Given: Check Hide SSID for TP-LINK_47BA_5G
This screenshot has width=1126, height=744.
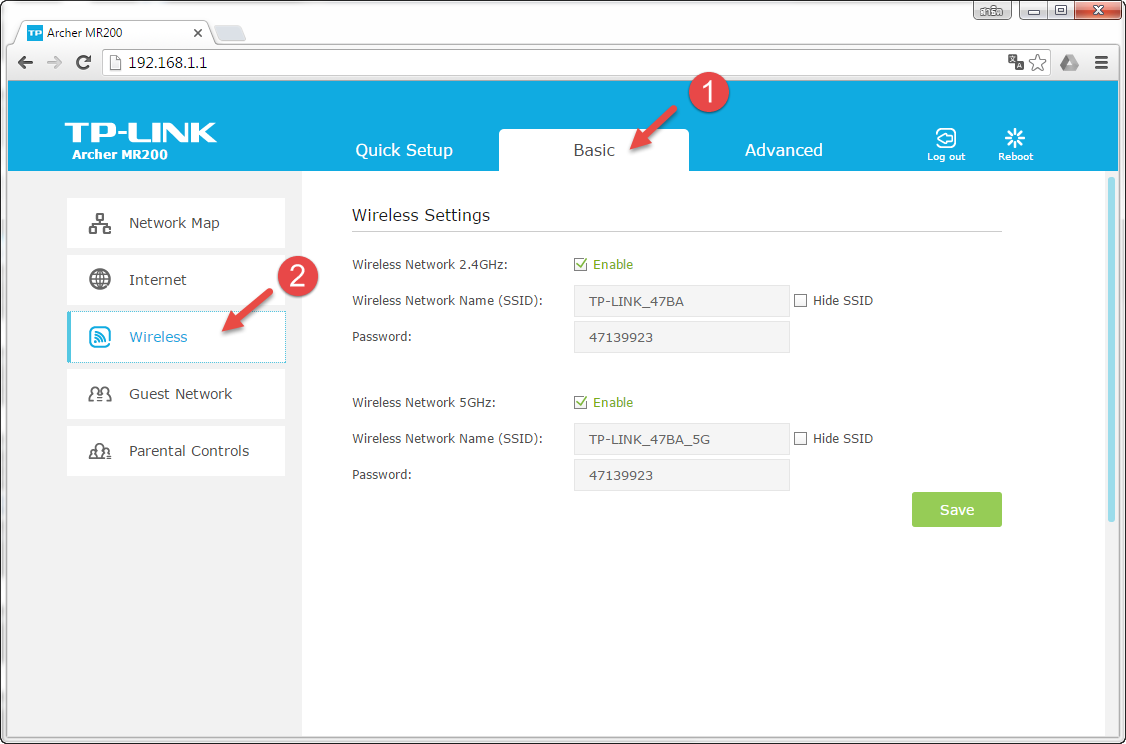Looking at the screenshot, I should [800, 439].
